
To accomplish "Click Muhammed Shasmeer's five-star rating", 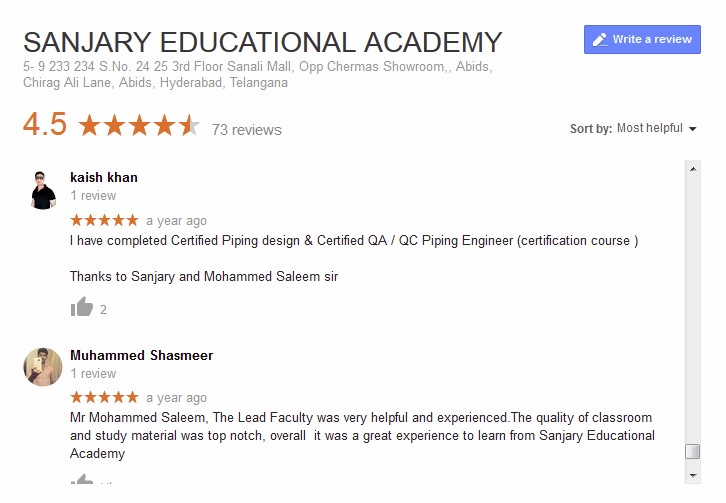I will pyautogui.click(x=104, y=397).
